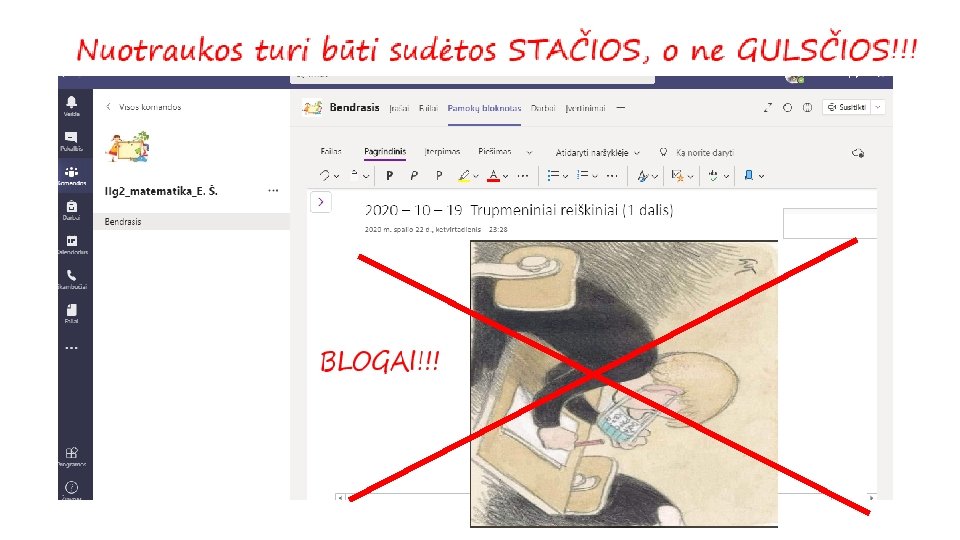Toggle italic formatting
Viewport: 960px width, 540px height.
tap(414, 176)
